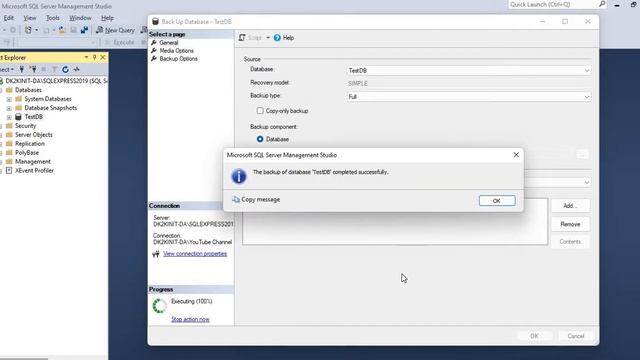The height and width of the screenshot is (360, 640).
Task: Click the Add... destination button
Action: 570,206
